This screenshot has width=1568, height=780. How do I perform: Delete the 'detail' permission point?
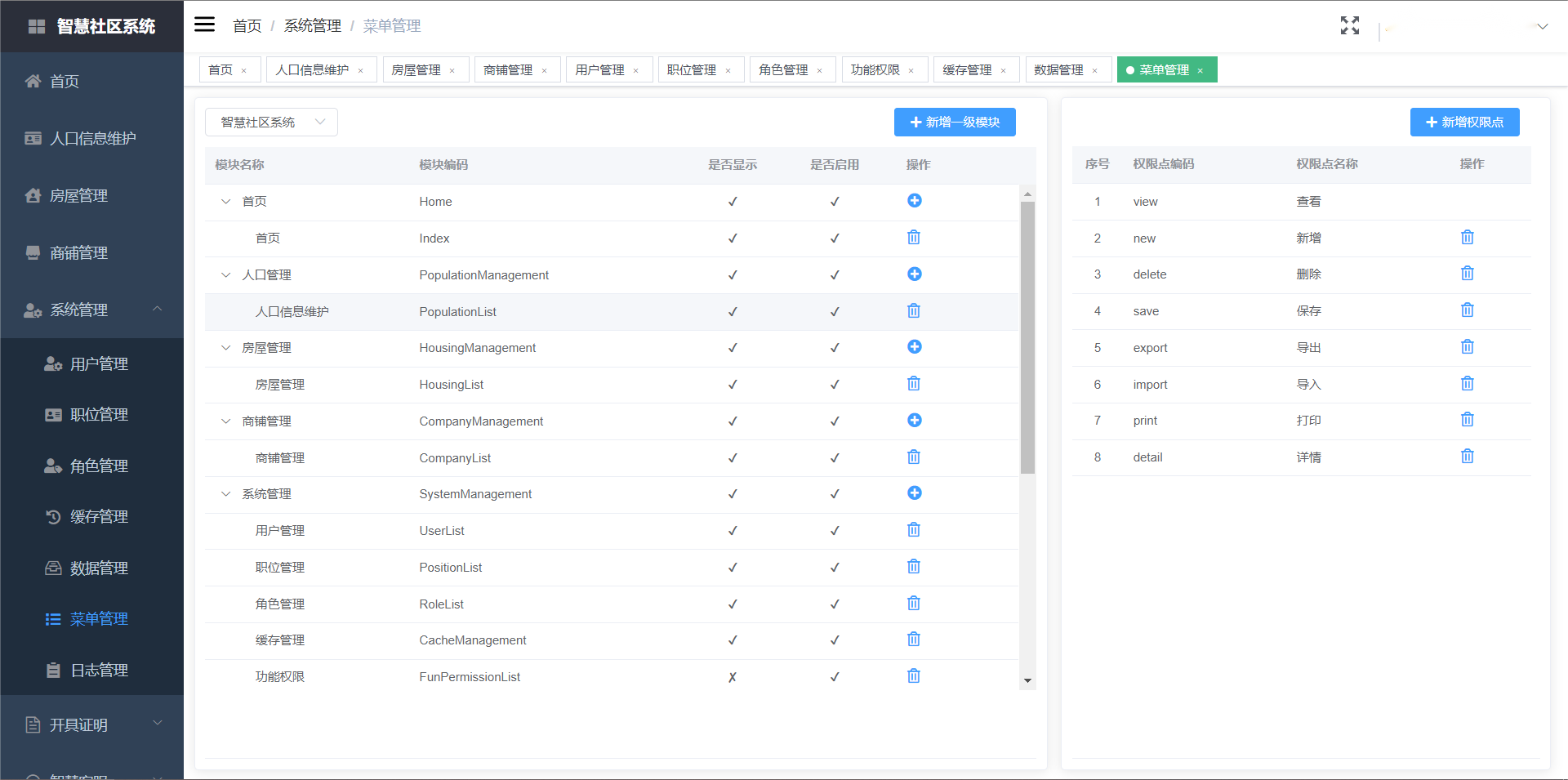(x=1468, y=457)
